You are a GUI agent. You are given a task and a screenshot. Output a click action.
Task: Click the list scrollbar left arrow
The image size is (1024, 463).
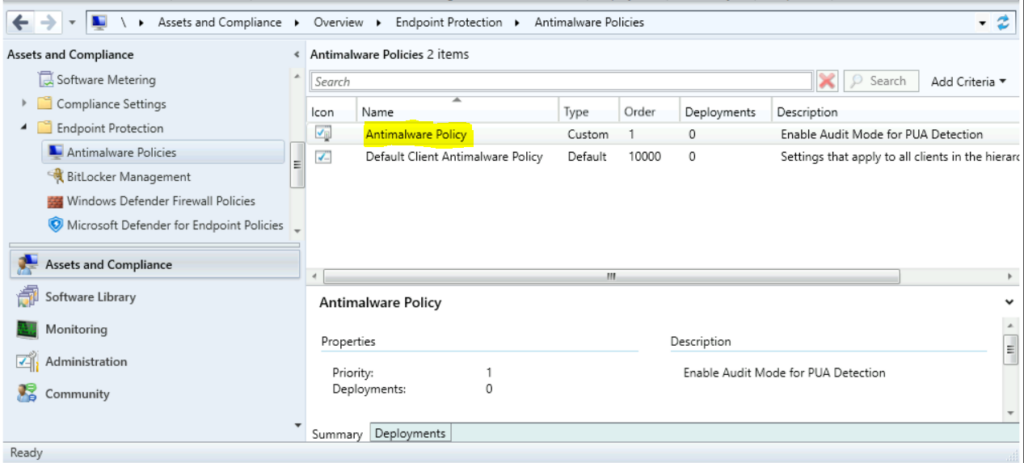[x=315, y=276]
